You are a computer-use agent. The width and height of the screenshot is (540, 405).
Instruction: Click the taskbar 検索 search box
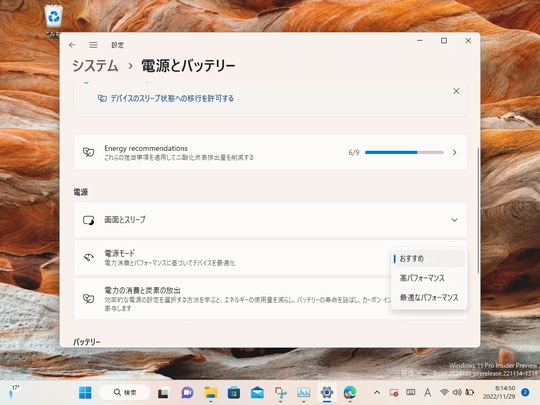coord(125,392)
